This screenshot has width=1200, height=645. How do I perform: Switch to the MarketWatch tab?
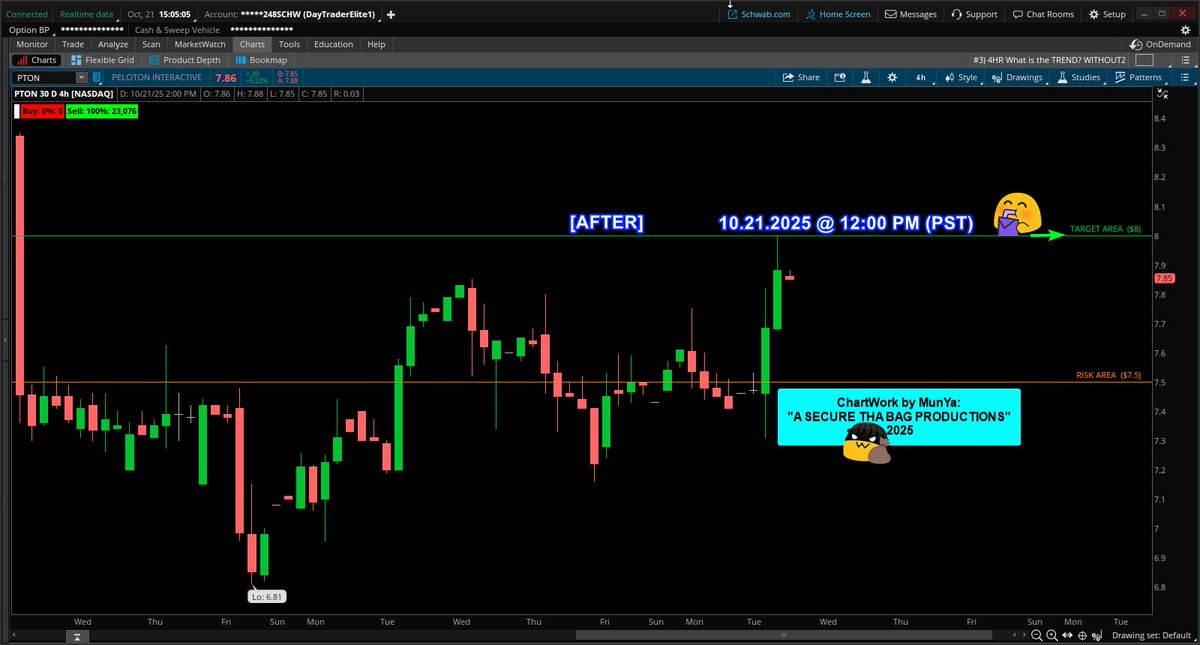coord(200,44)
